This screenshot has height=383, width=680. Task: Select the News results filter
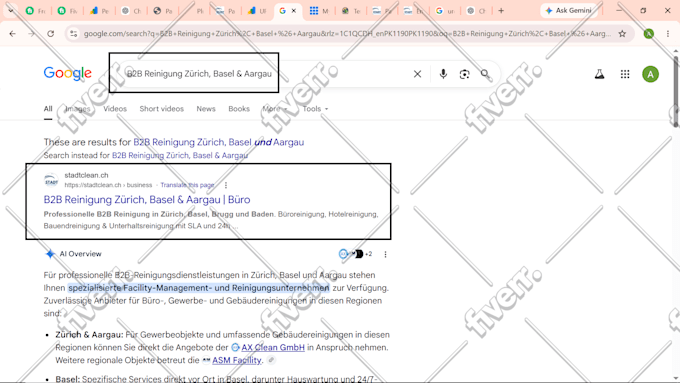[206, 109]
